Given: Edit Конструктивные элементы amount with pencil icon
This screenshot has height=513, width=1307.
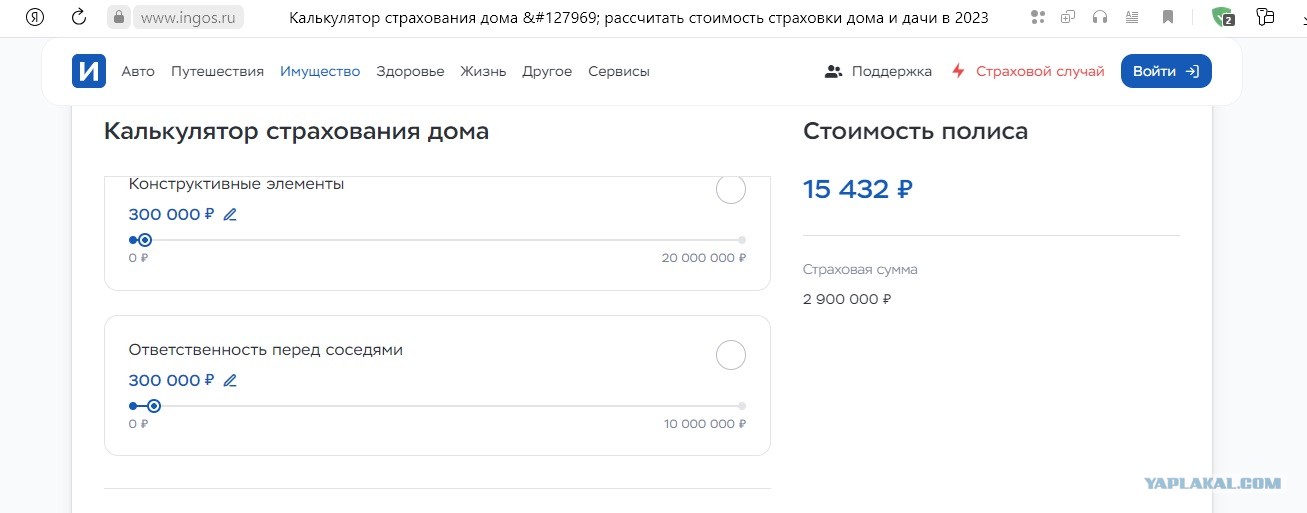Looking at the screenshot, I should click(230, 214).
